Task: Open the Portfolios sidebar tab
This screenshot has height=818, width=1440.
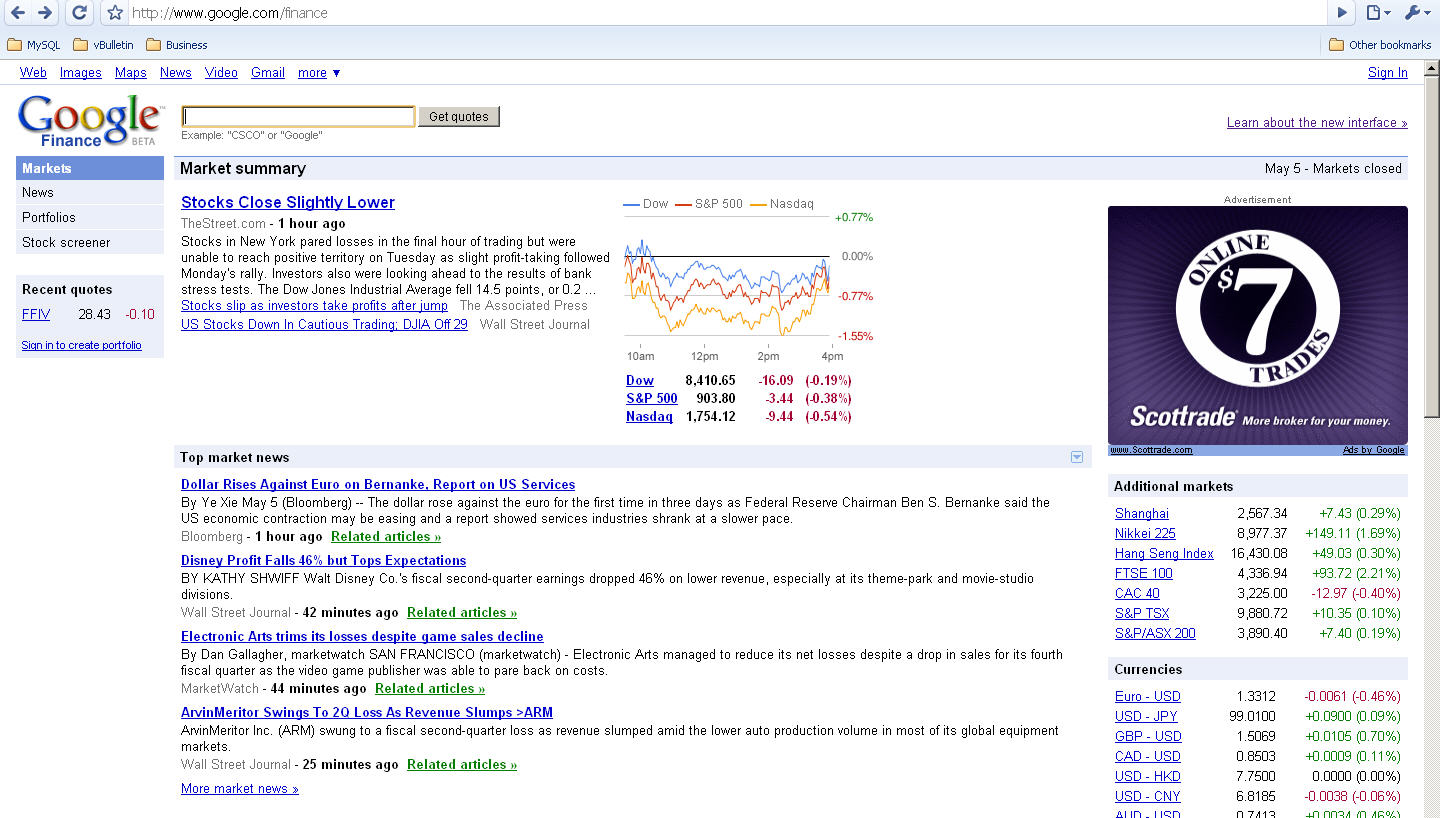Action: click(x=90, y=218)
